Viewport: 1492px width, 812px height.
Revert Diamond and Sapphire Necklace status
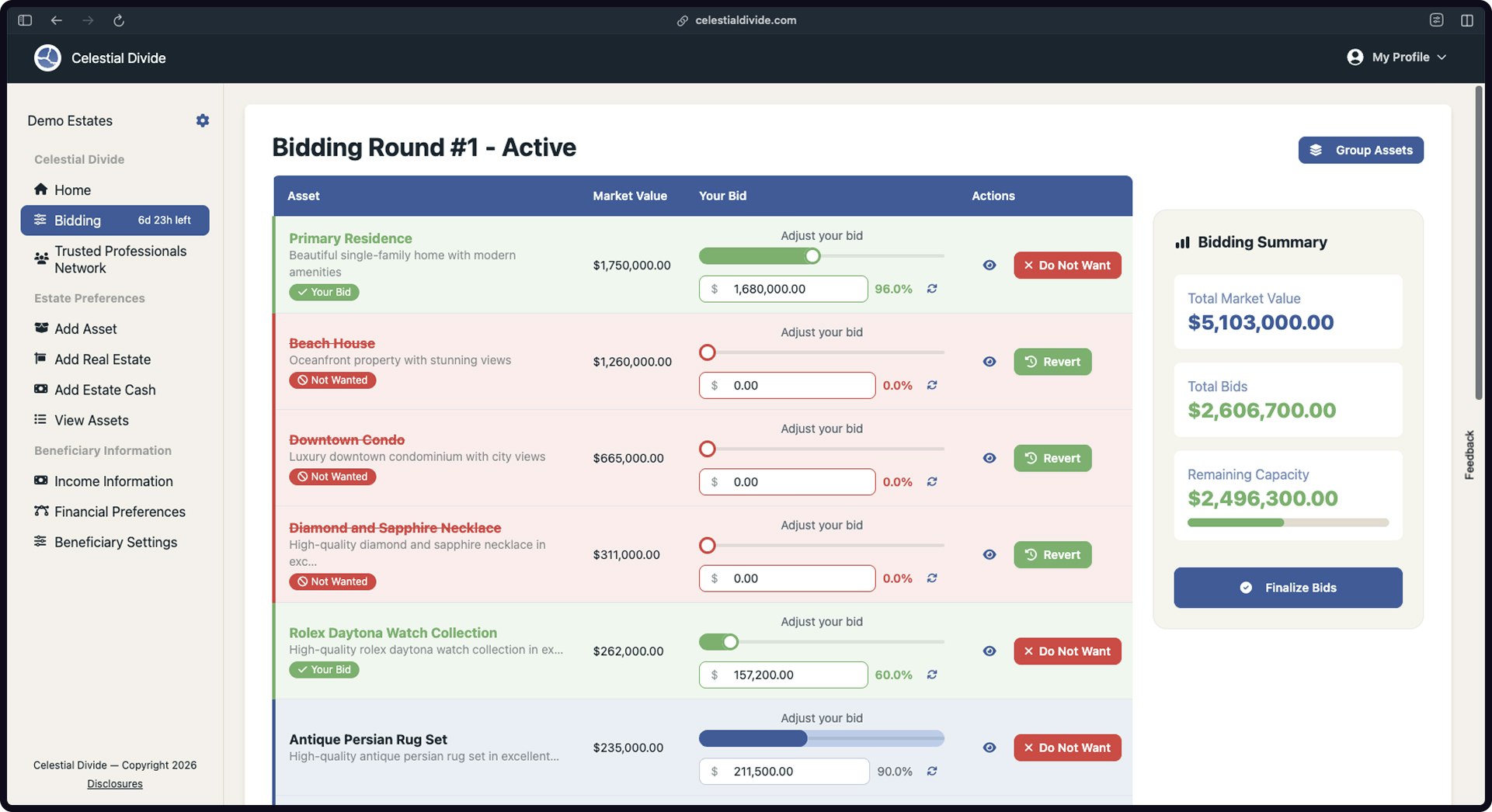coord(1052,555)
